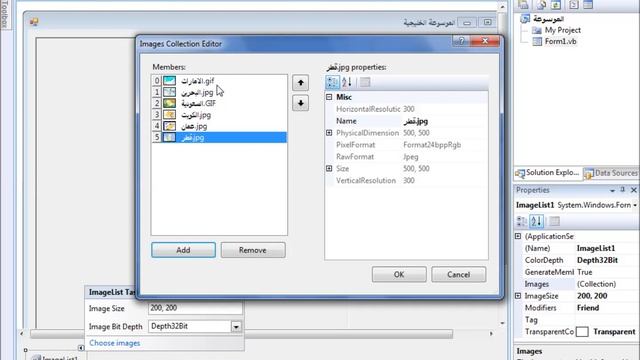The image size is (640, 360).
Task: Move selected image up in Members list
Action: coord(300,82)
